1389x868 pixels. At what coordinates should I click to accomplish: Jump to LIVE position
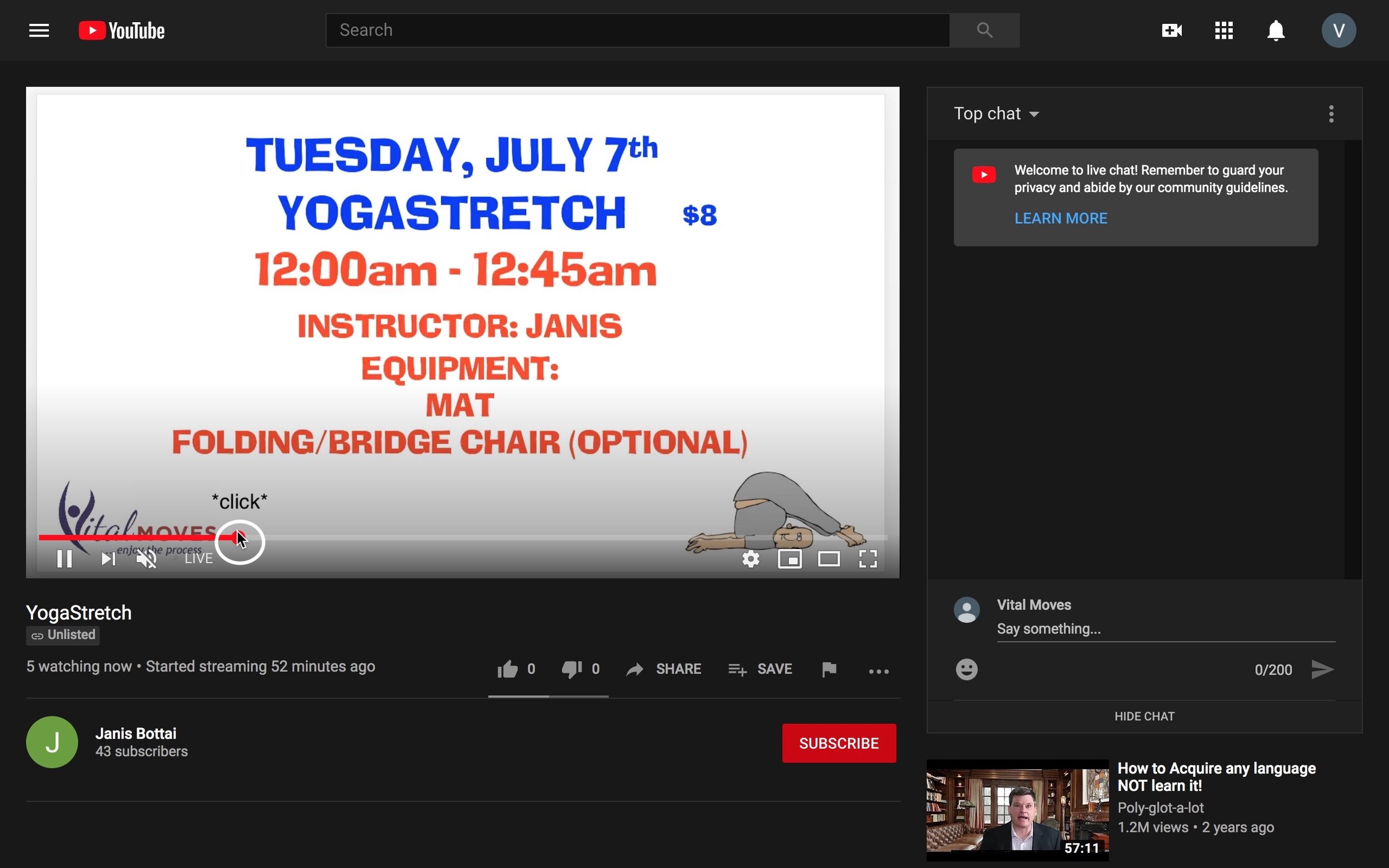(x=198, y=558)
